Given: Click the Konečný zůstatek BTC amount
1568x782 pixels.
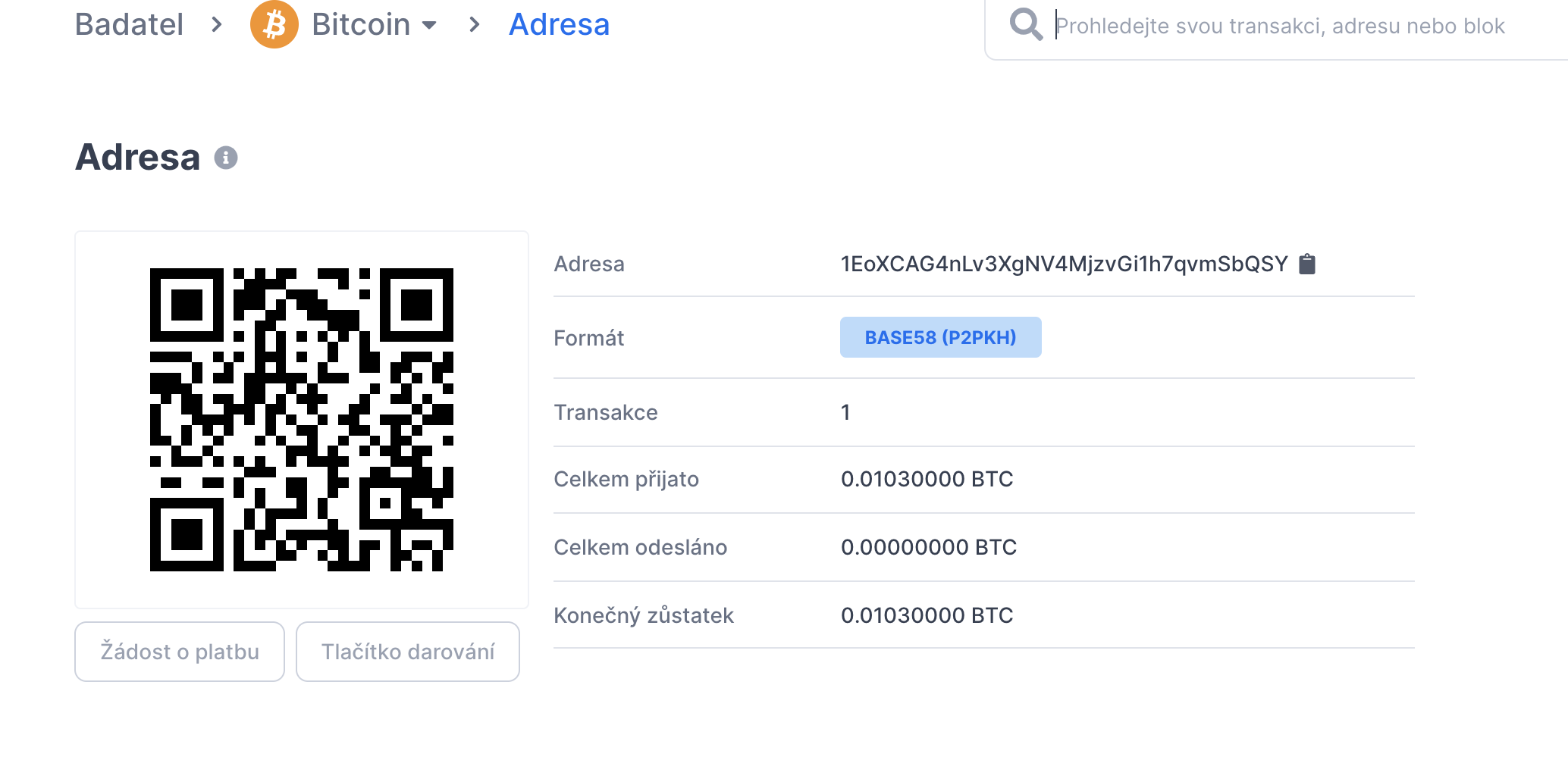Looking at the screenshot, I should coord(927,615).
